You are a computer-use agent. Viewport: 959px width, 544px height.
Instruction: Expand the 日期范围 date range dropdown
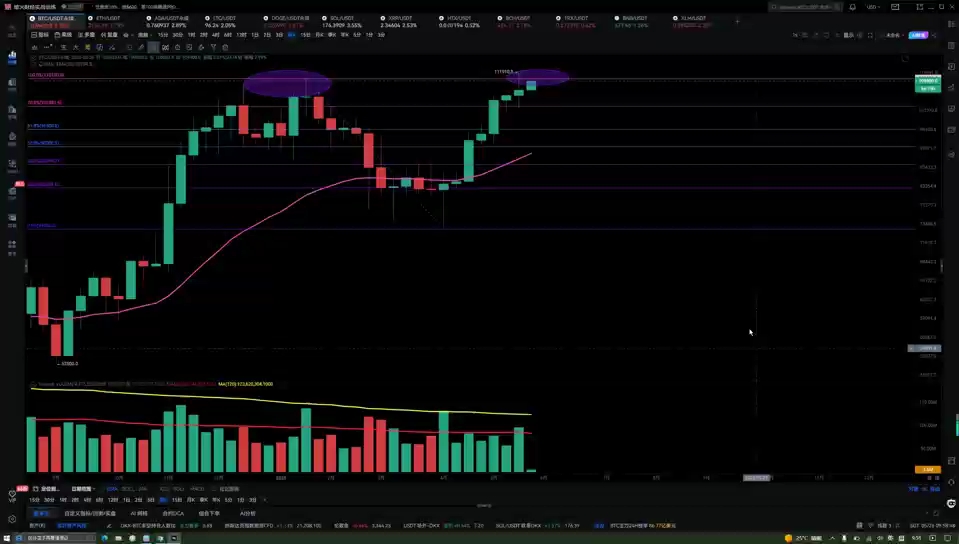tap(83, 489)
